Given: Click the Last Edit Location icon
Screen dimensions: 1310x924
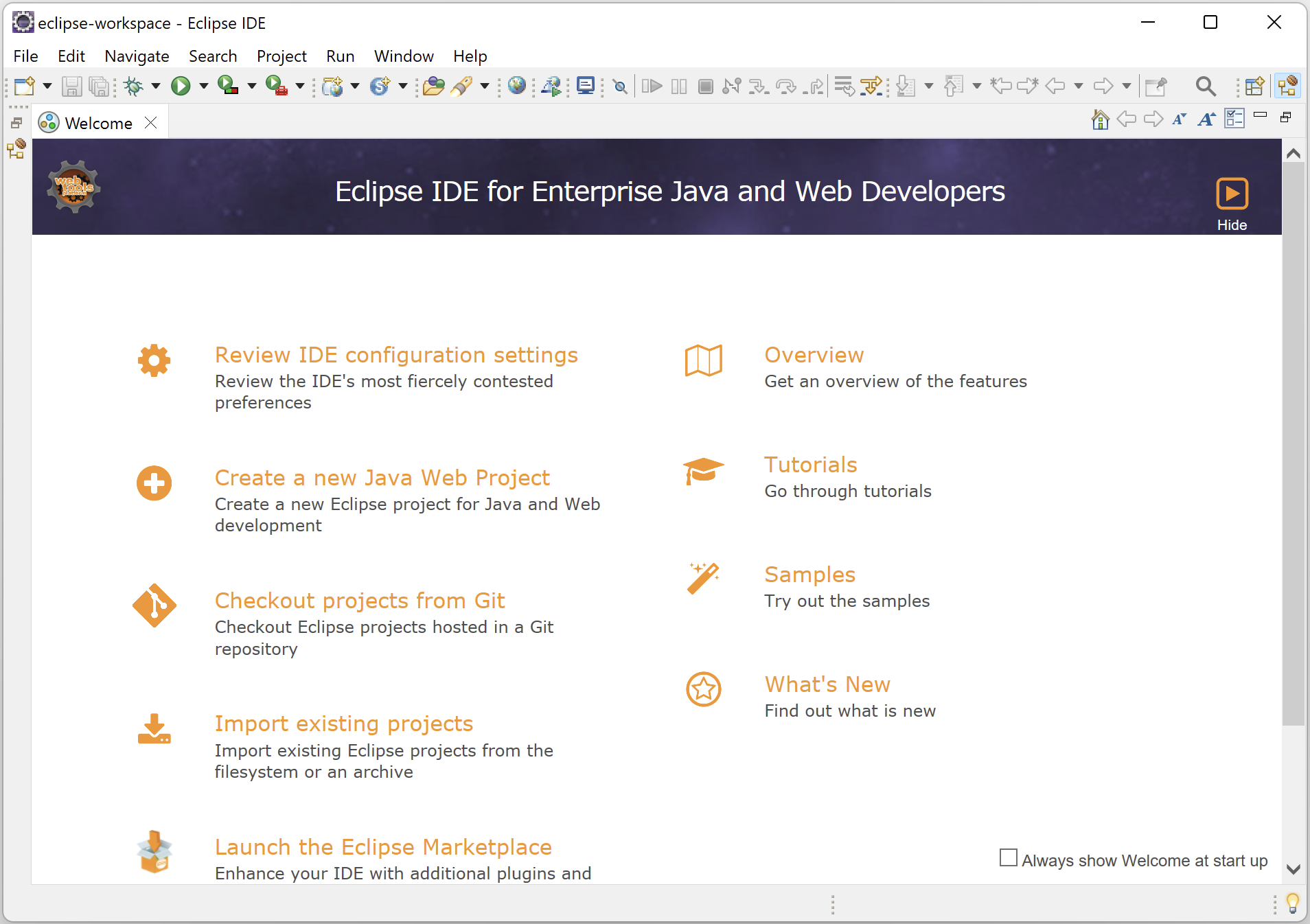Looking at the screenshot, I should coord(1001,86).
